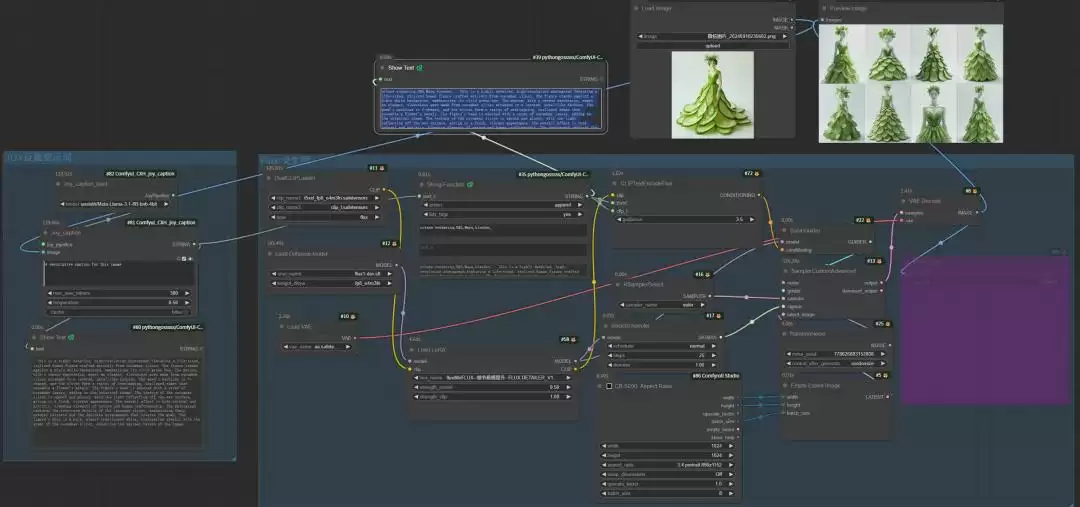Click the Joy_caption prompt text field
This screenshot has width=1080, height=507.
coord(119,273)
